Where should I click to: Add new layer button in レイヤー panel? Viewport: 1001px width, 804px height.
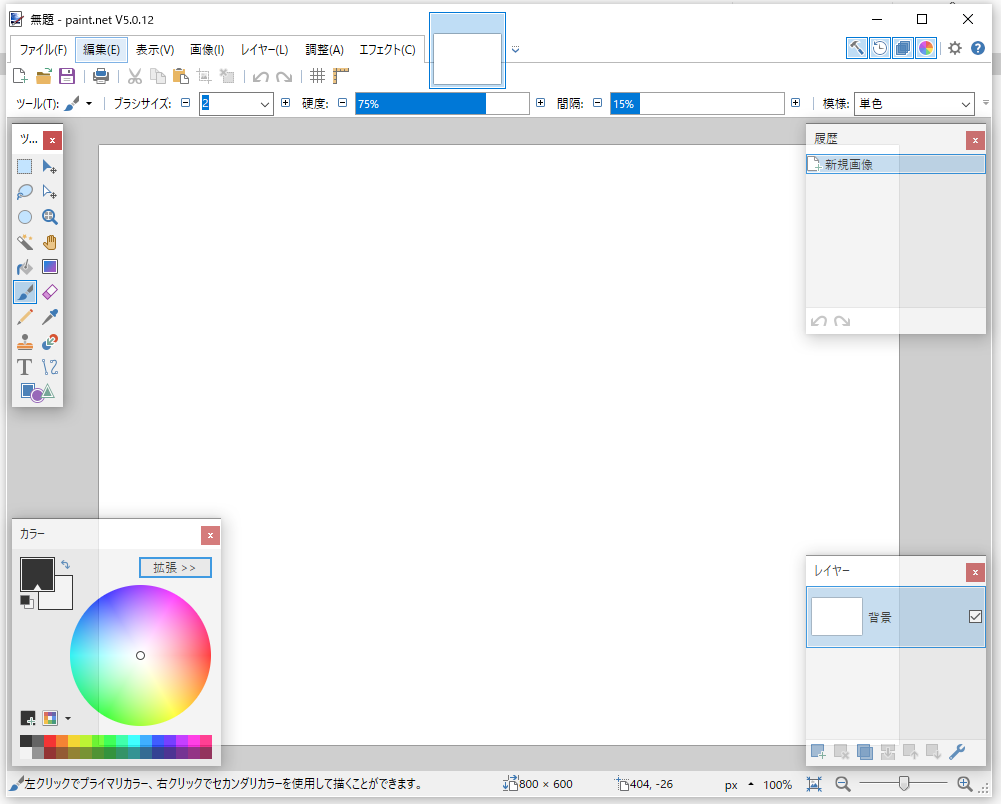[x=818, y=752]
